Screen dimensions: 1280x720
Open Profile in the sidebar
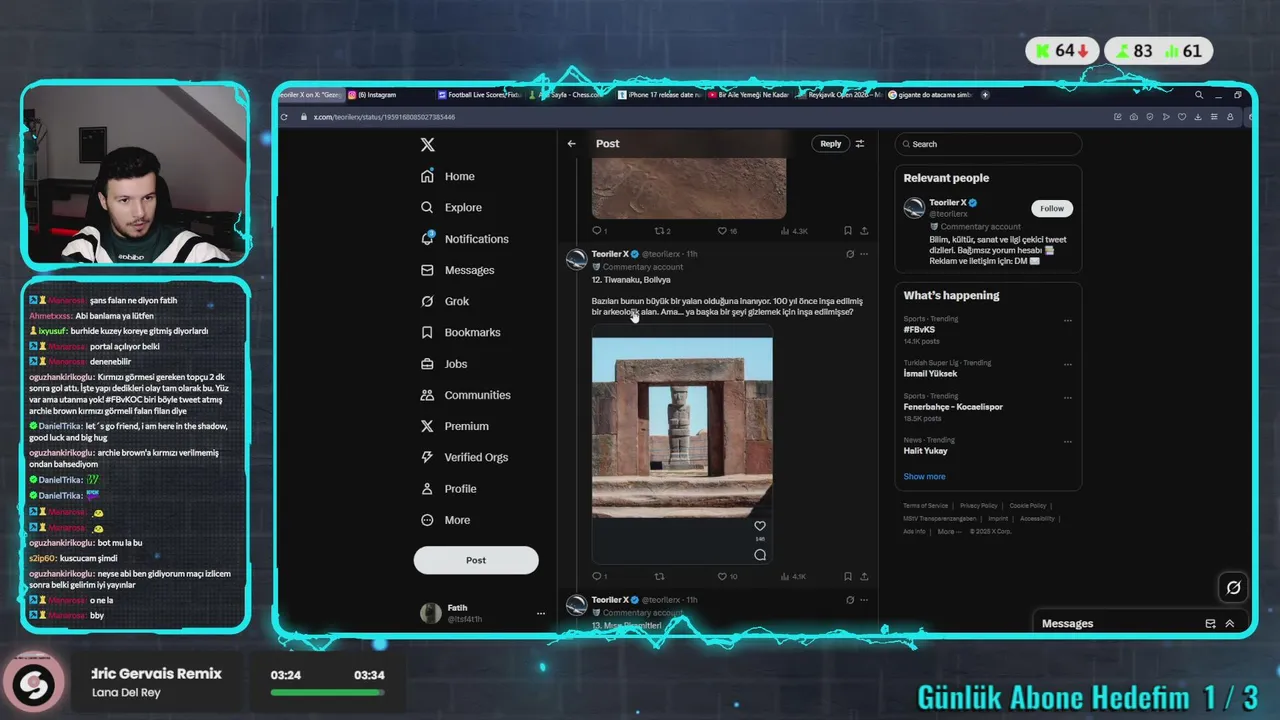(448, 489)
